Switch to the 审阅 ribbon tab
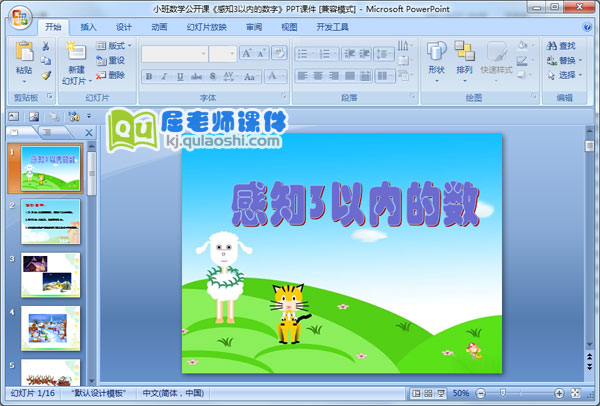600x406 pixels. [x=254, y=27]
